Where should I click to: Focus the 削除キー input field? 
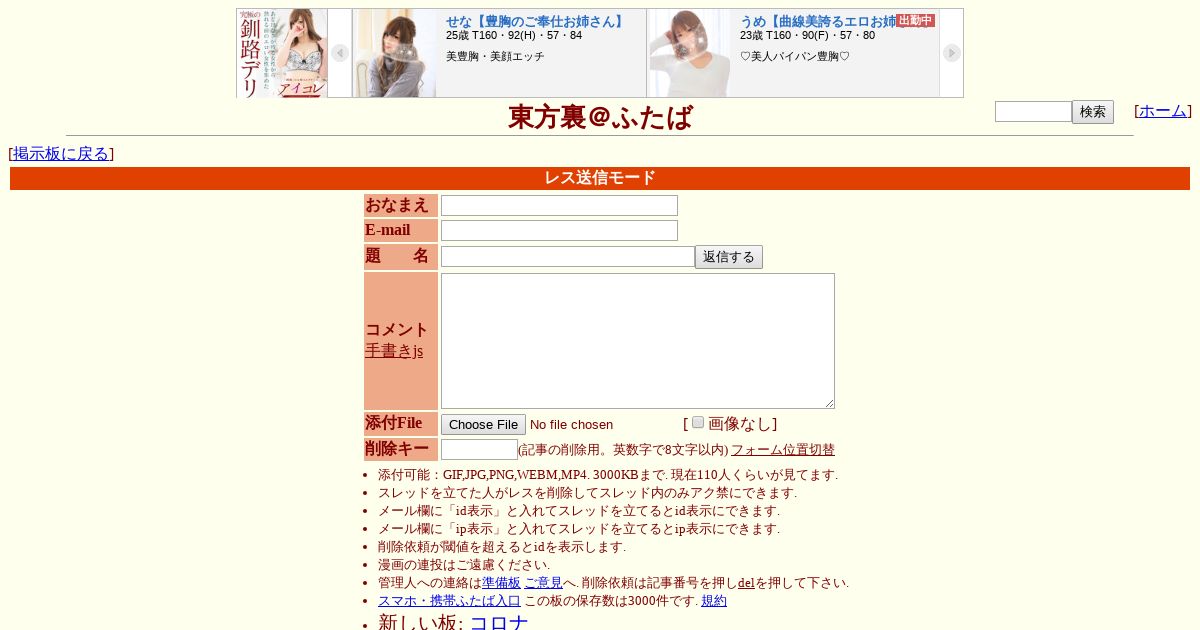(x=479, y=450)
